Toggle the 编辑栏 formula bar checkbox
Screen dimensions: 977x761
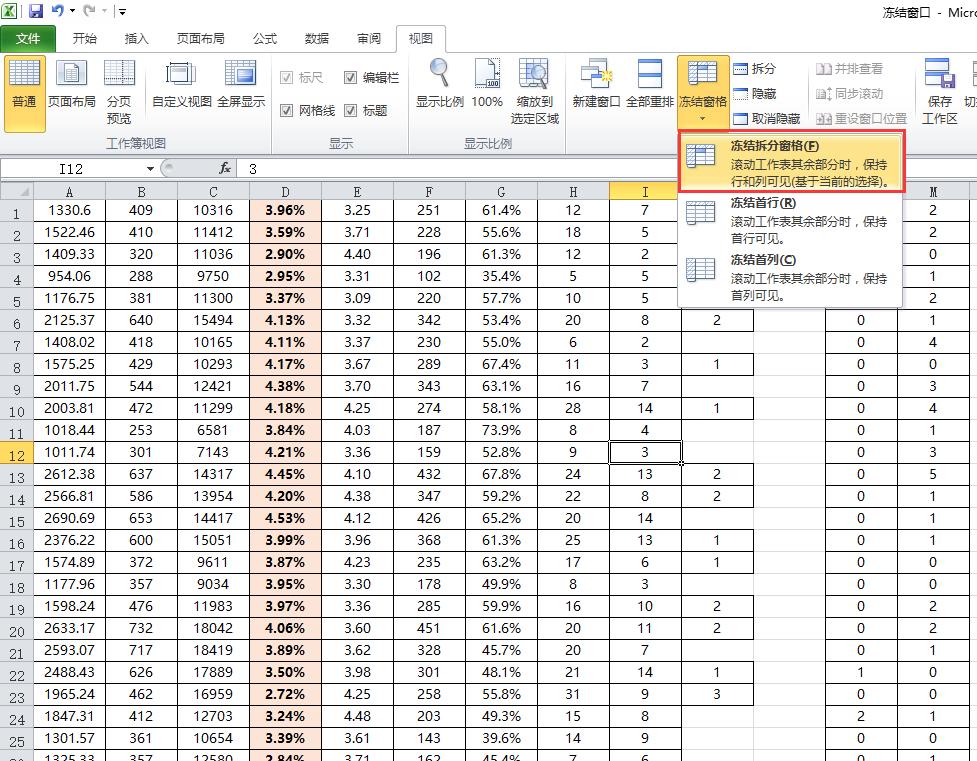(x=351, y=78)
